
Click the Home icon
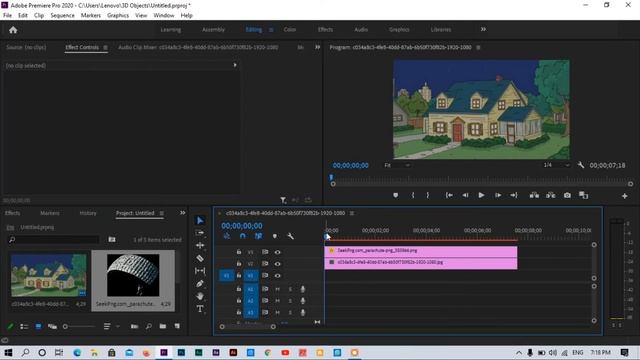(x=13, y=30)
